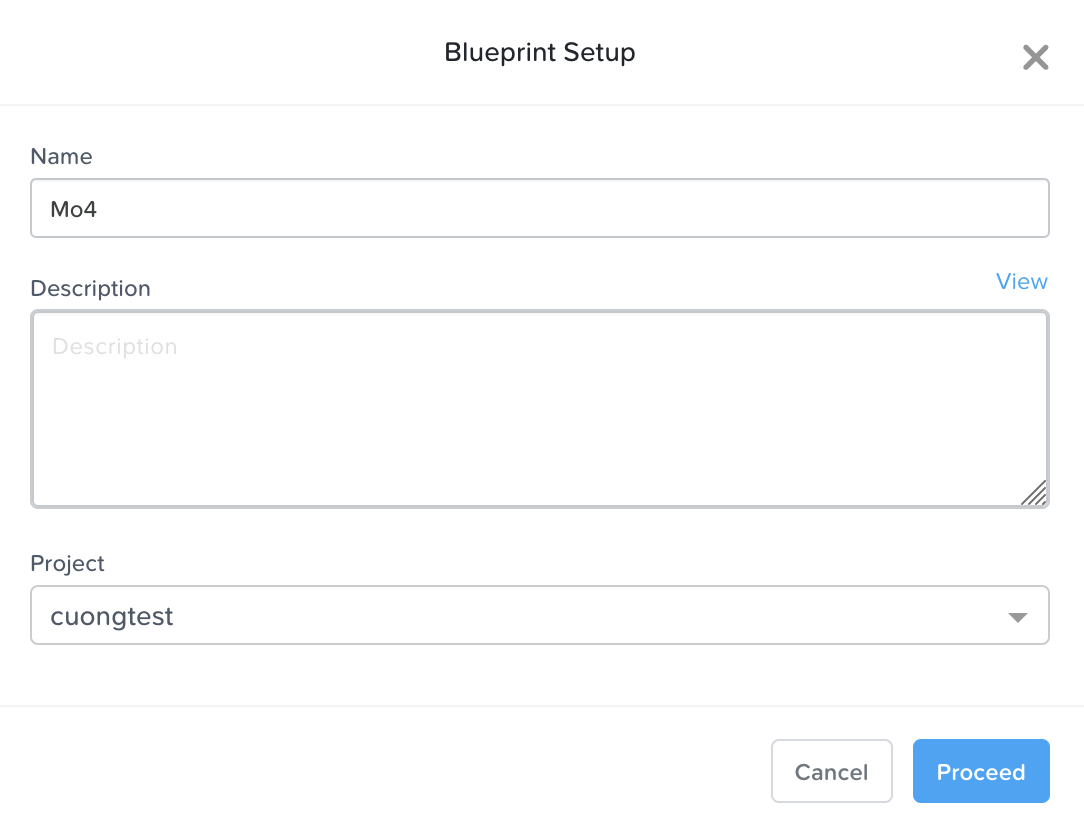This screenshot has height=820, width=1084.
Task: Click the Project dropdown arrow
Action: [x=1017, y=617]
